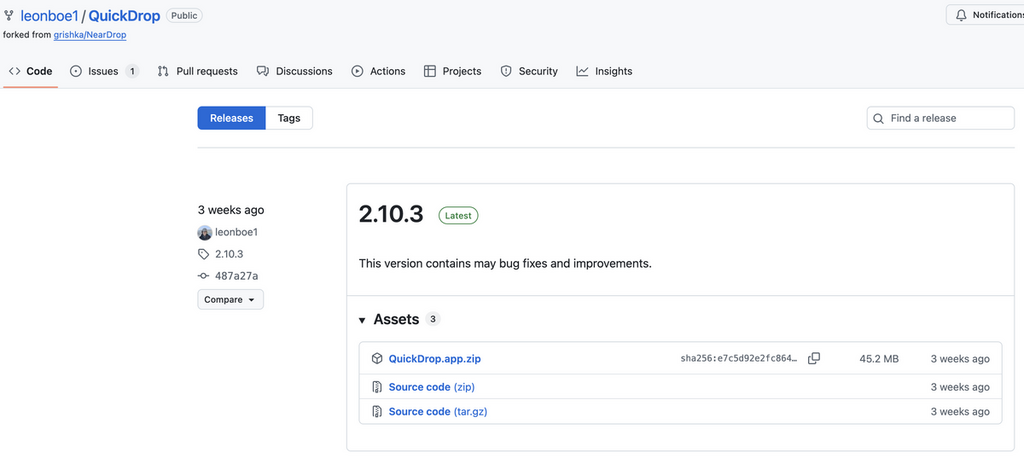Screen dimensions: 1024x458
Task: Select the Releases toggle button
Action: (231, 118)
